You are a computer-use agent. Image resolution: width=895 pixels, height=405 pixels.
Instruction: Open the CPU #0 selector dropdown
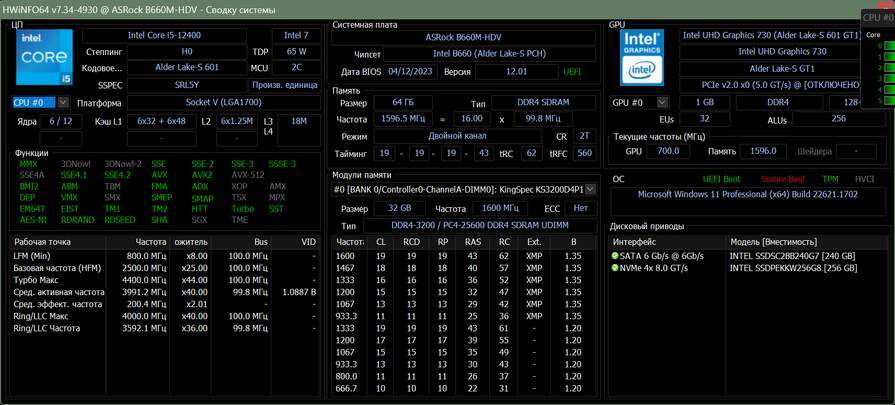click(x=63, y=103)
